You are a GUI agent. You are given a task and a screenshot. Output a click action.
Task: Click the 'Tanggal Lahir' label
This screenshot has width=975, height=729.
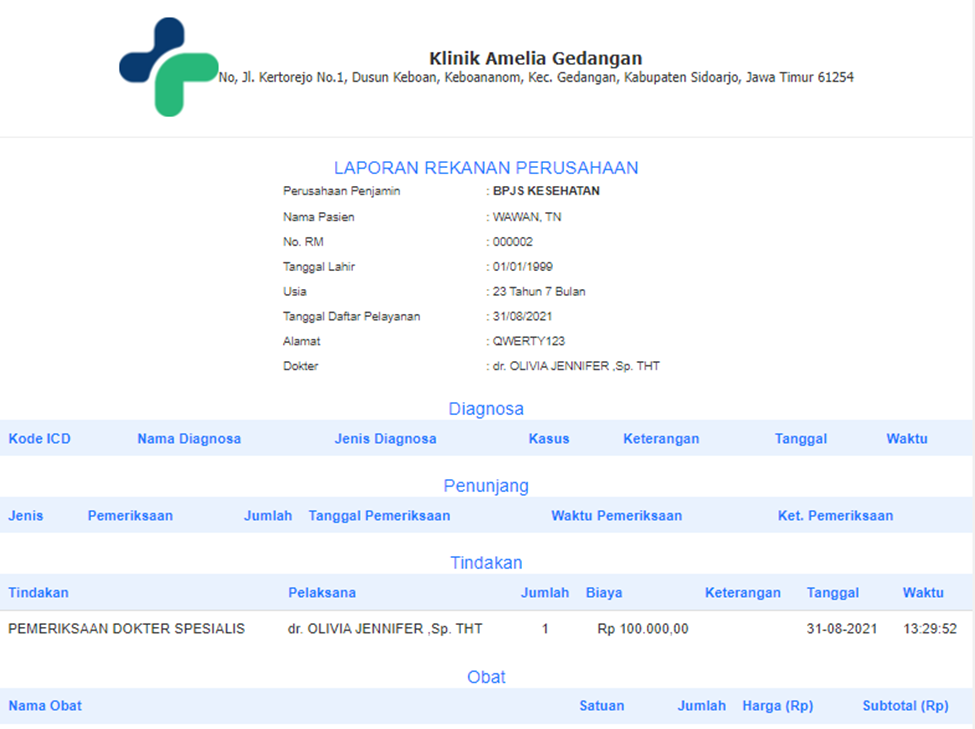(318, 267)
